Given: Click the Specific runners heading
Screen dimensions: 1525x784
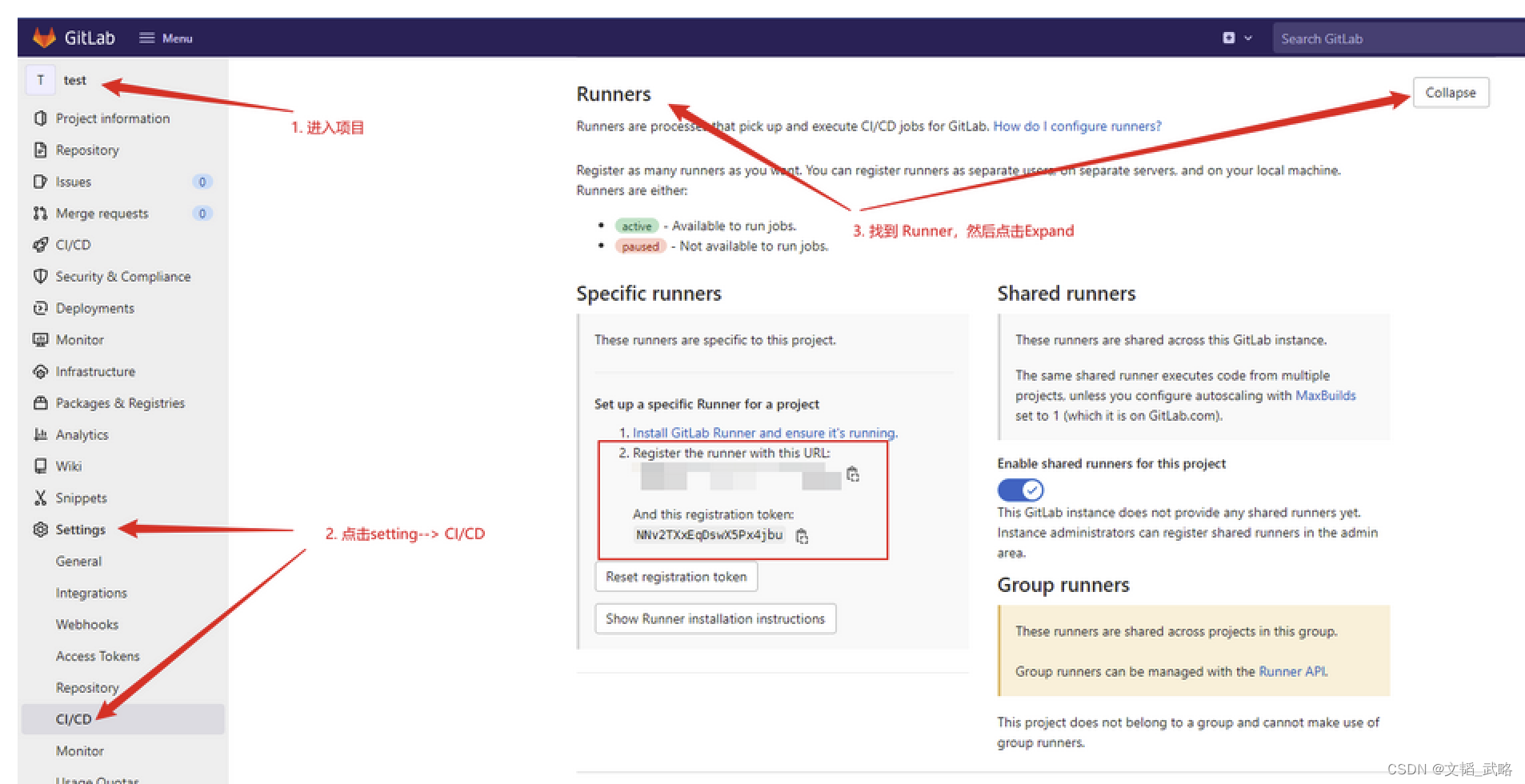Looking at the screenshot, I should (x=649, y=294).
